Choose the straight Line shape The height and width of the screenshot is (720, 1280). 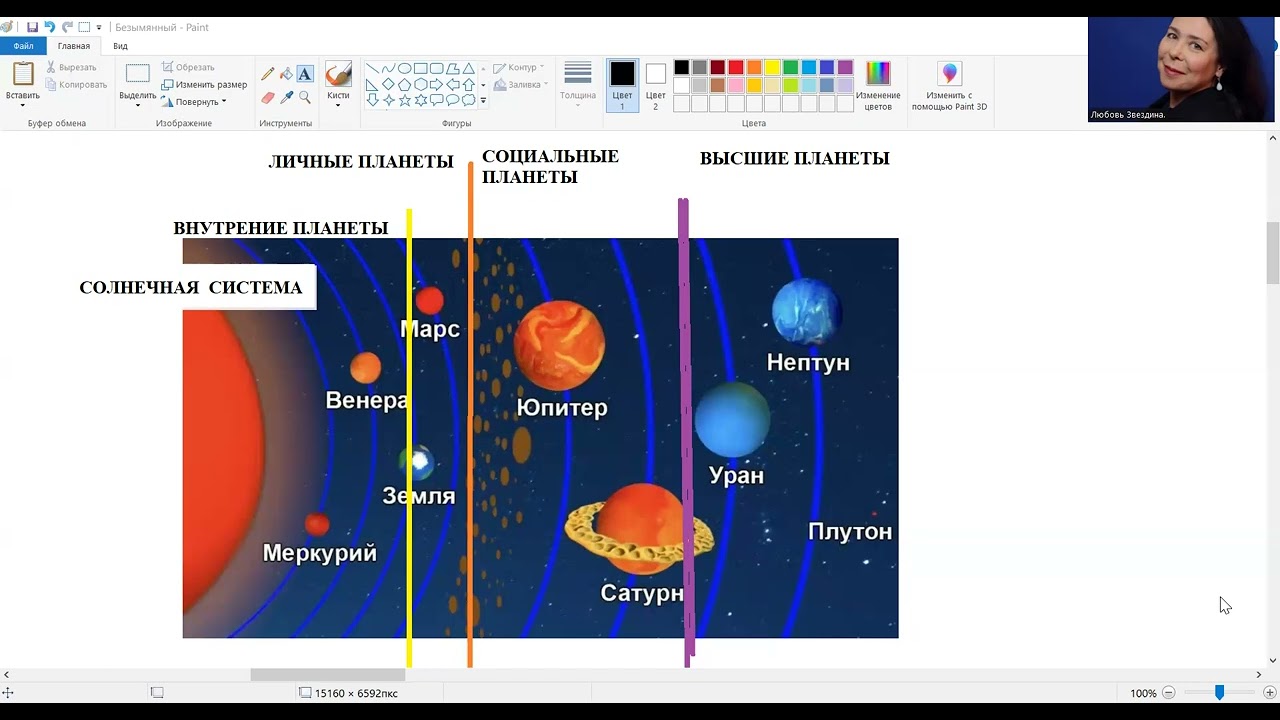click(x=372, y=68)
